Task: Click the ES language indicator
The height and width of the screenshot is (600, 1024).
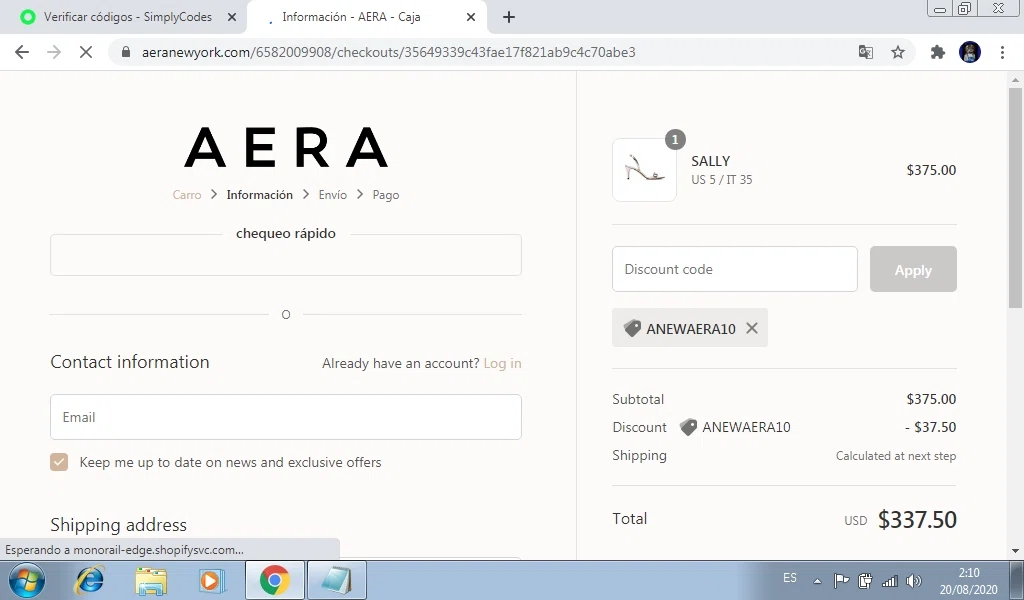Action: click(790, 578)
